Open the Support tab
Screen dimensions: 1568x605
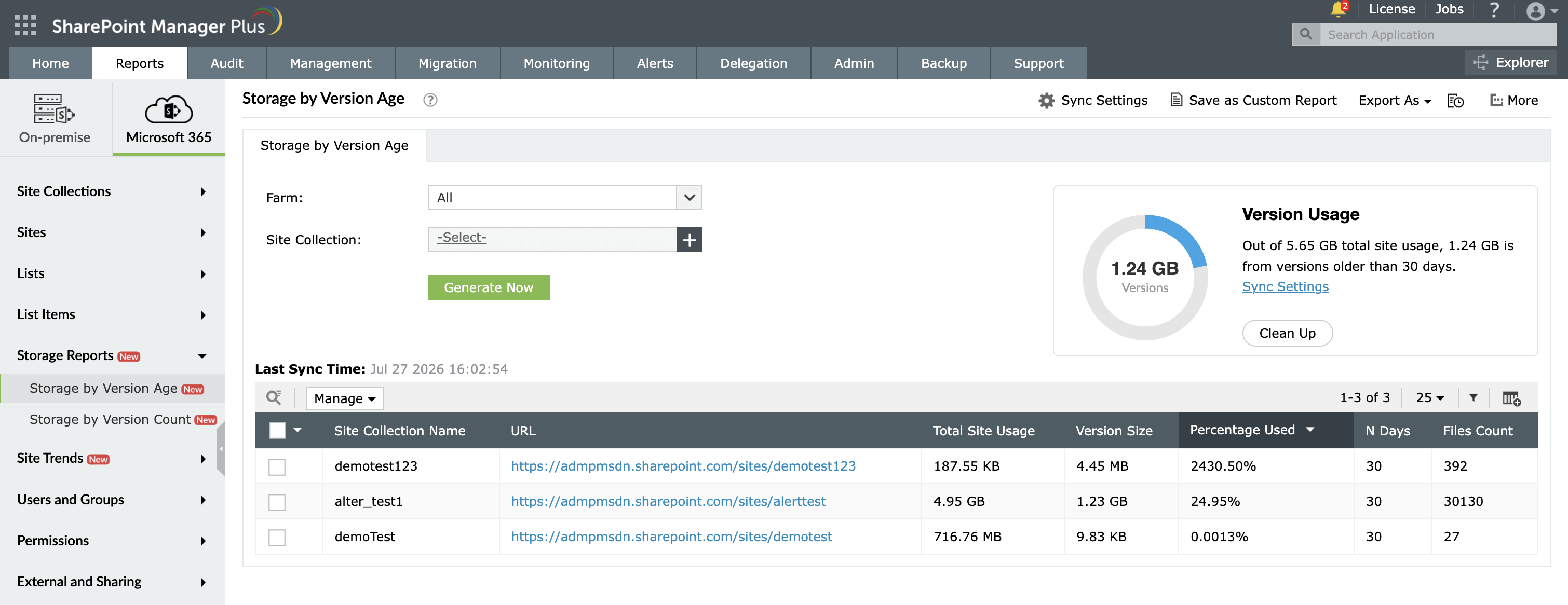pos(1038,63)
